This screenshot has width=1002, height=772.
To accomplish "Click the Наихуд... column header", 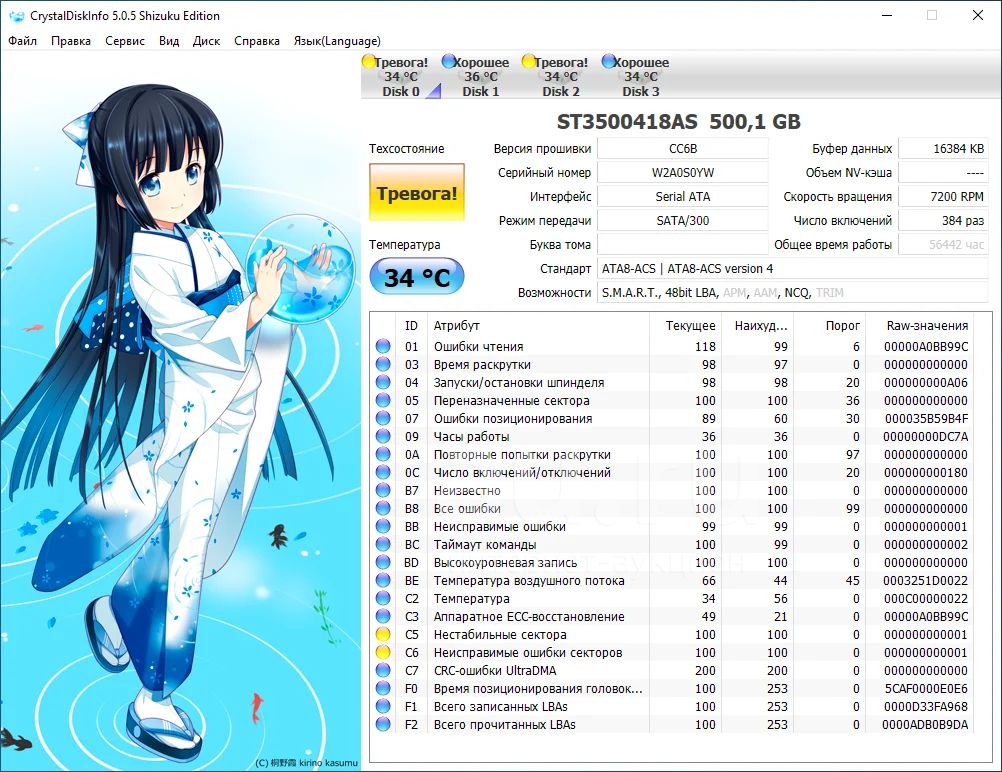I will (x=758, y=325).
